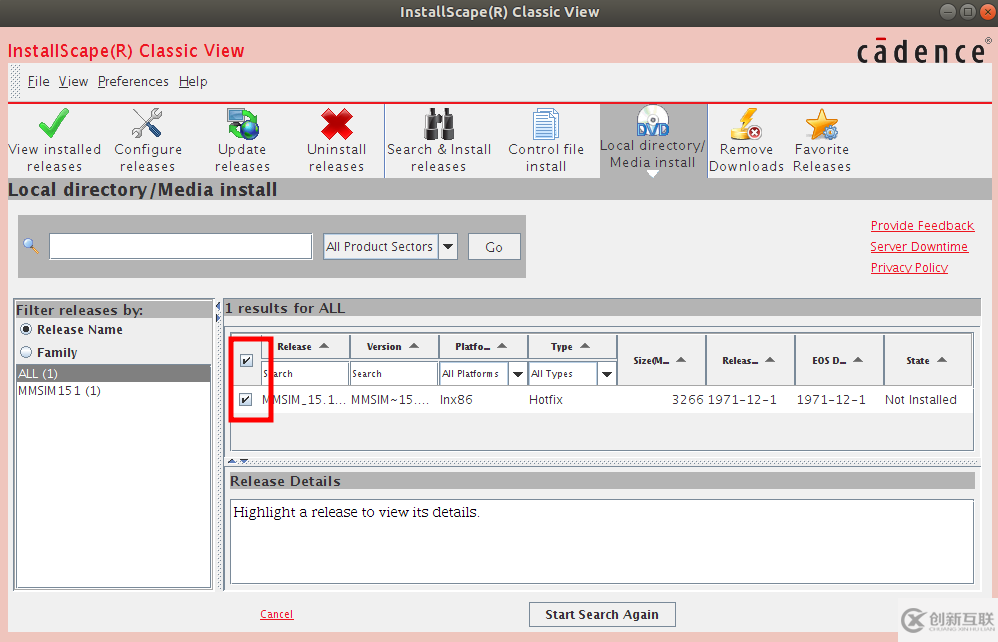Click the magnifier icon beside search box

click(x=31, y=246)
